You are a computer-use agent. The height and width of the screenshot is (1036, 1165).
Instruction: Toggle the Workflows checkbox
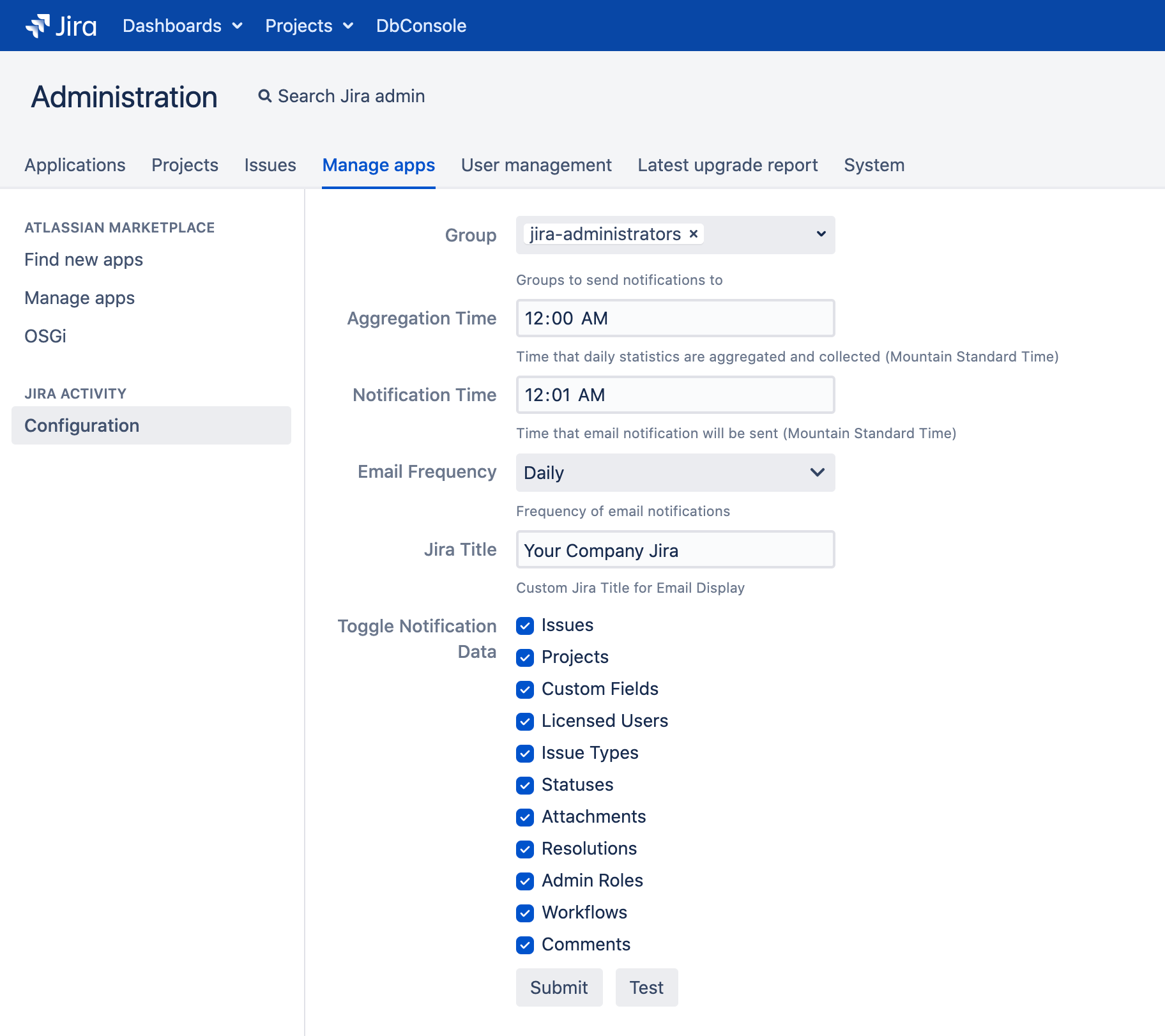coord(525,913)
